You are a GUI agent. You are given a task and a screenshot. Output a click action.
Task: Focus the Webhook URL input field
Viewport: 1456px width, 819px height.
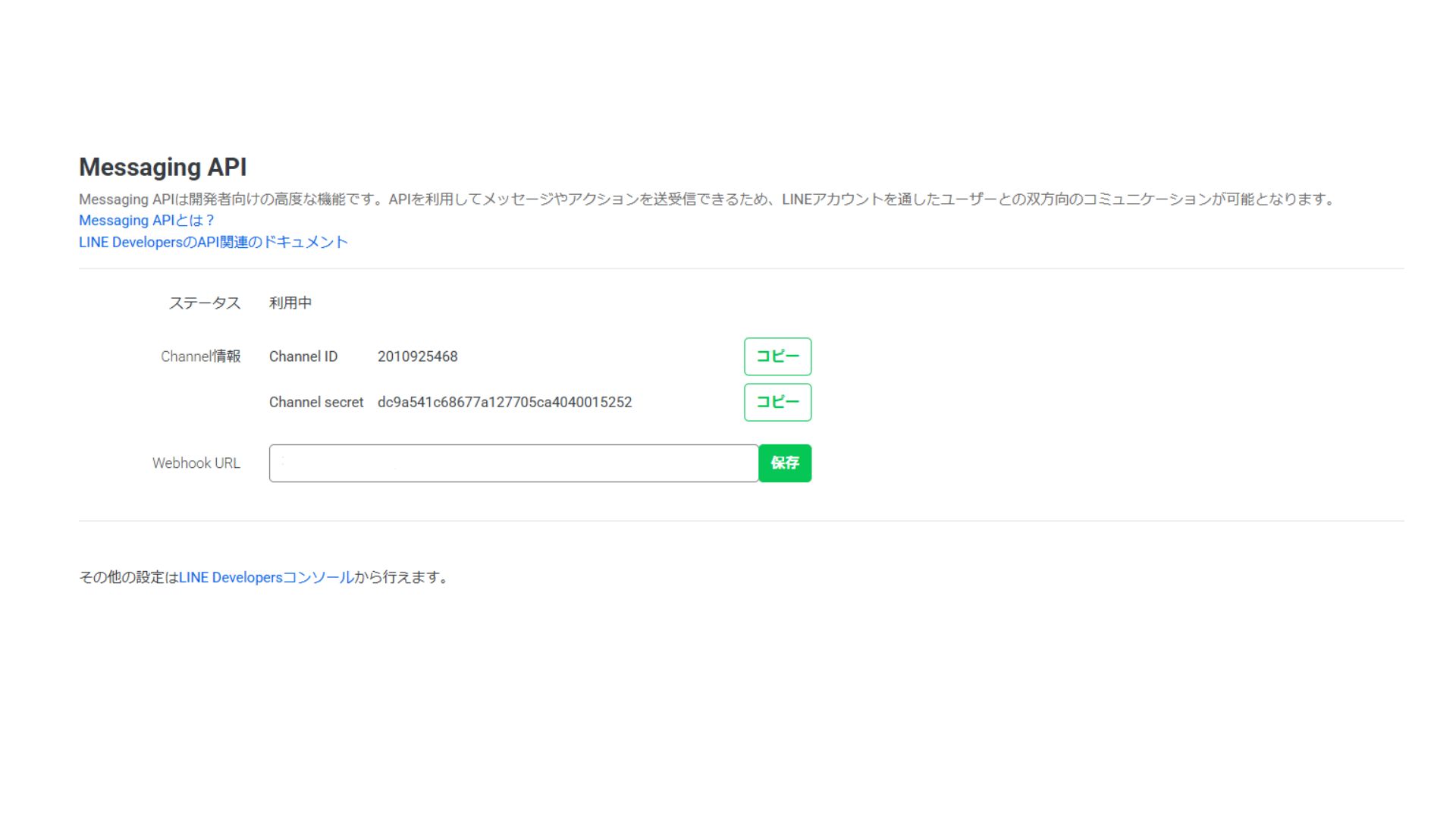[513, 463]
